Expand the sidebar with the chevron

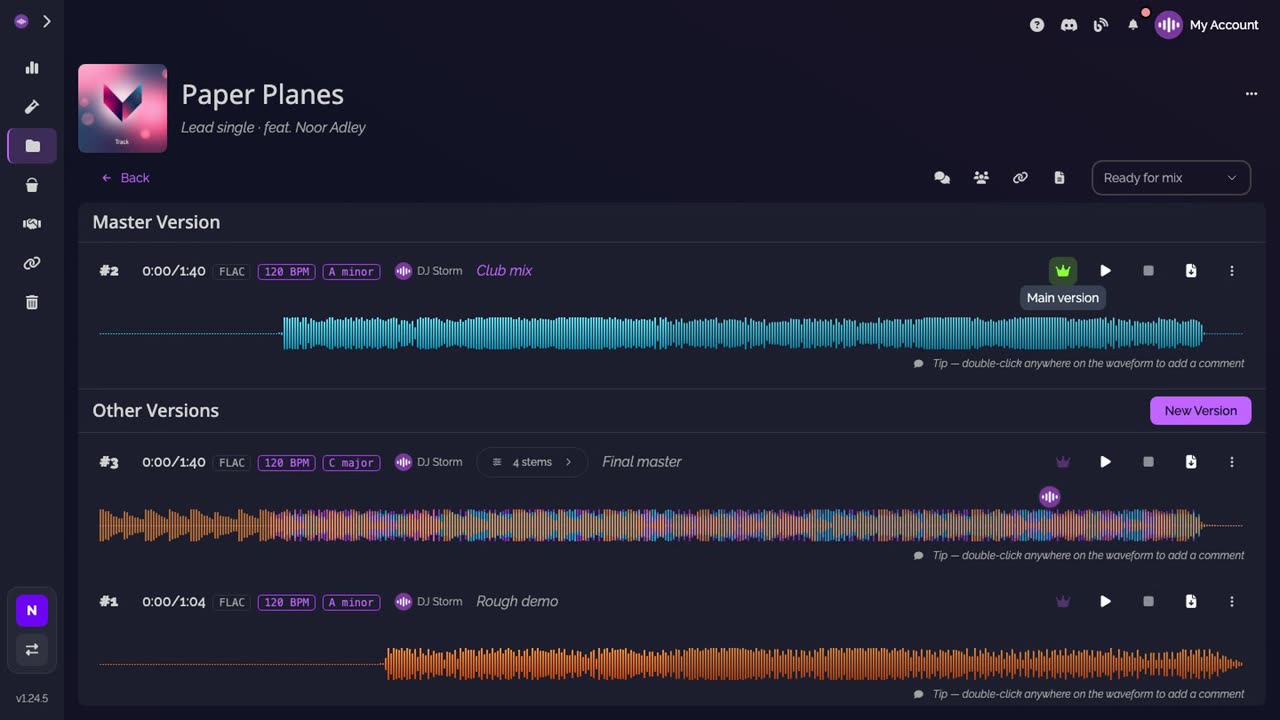[47, 21]
